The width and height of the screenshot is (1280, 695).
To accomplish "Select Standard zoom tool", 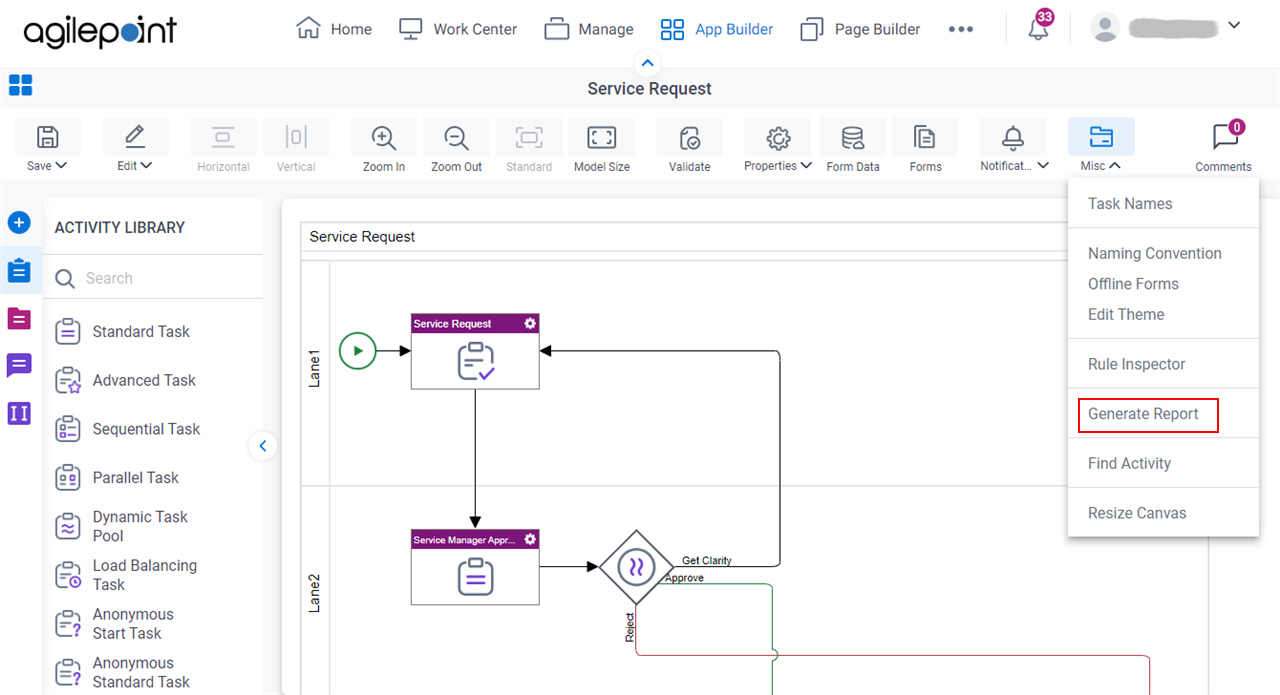I will click(529, 146).
